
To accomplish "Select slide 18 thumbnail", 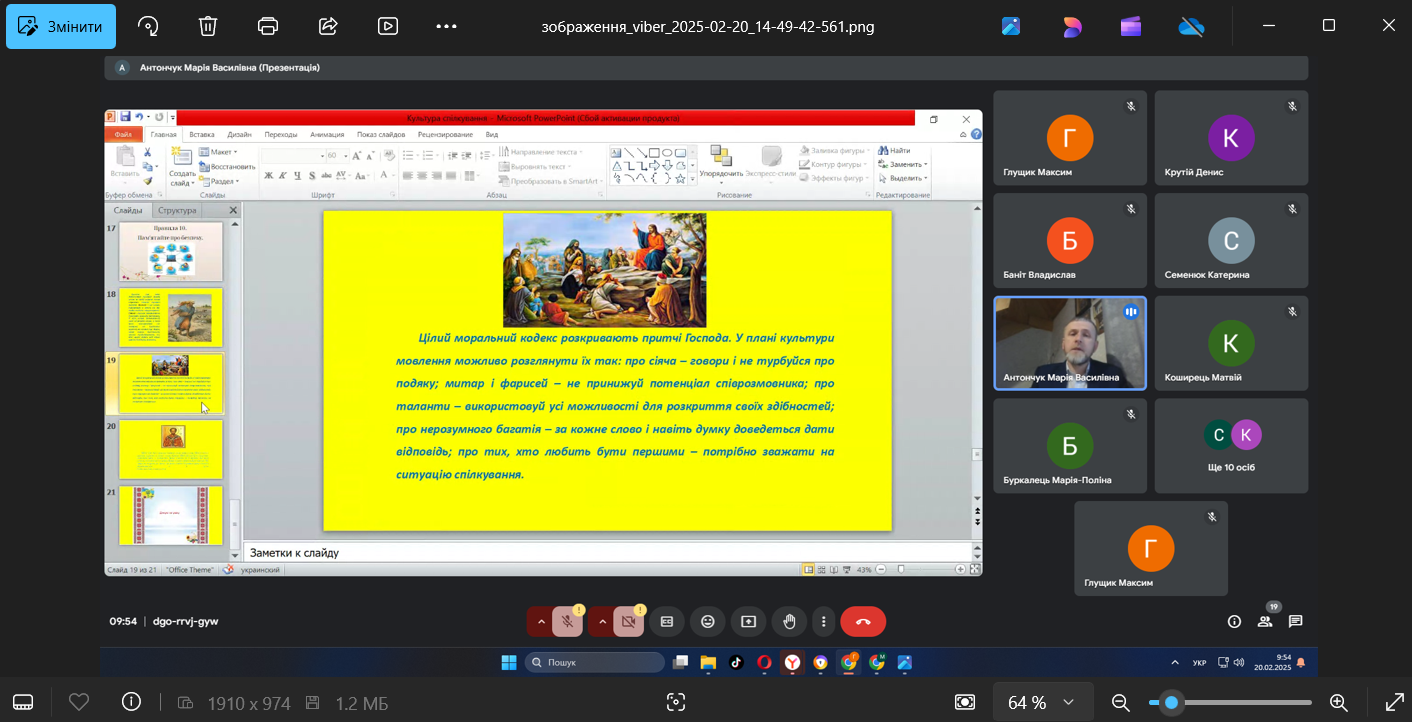I will [170, 317].
